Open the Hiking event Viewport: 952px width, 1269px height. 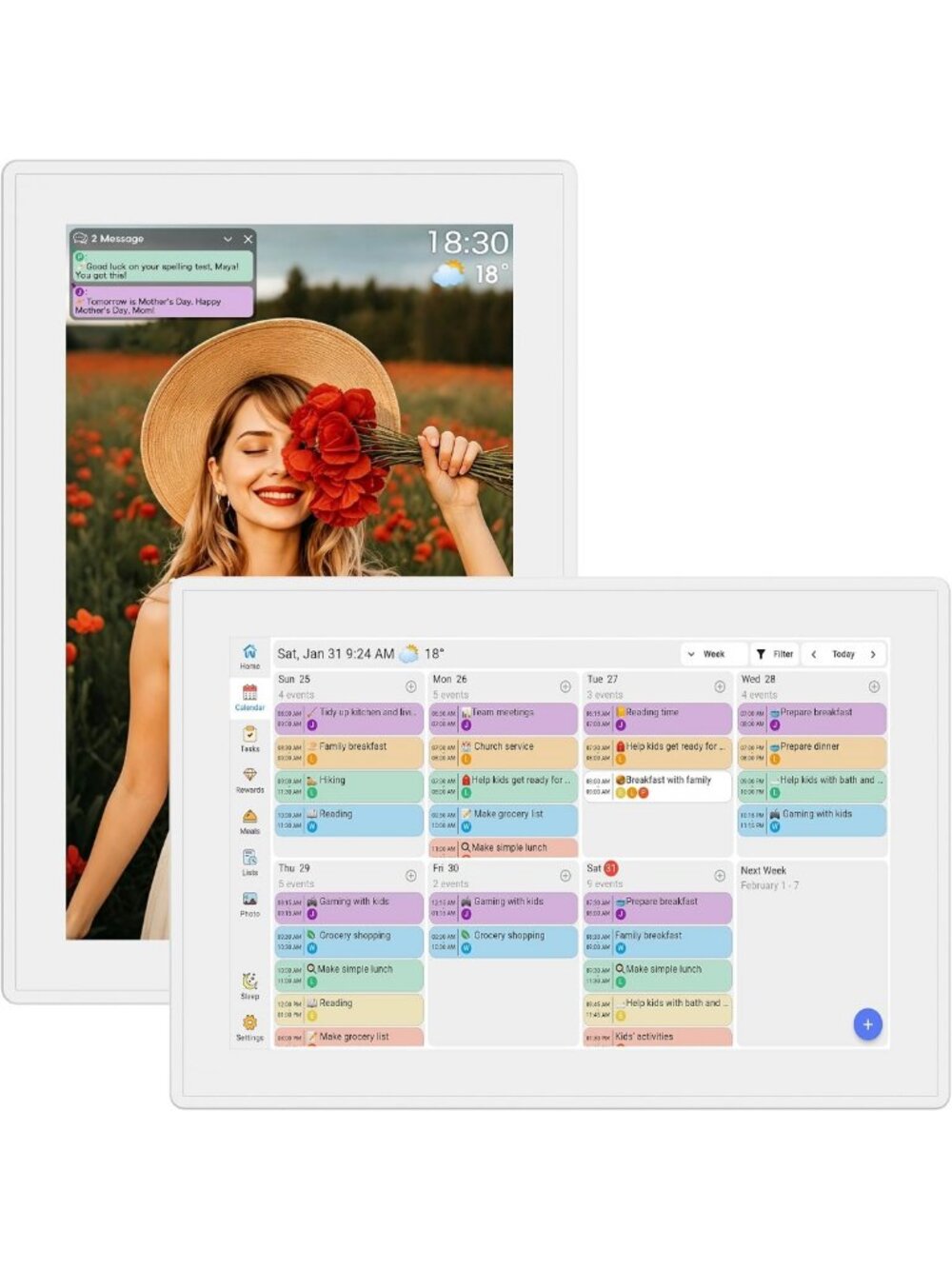click(348, 786)
